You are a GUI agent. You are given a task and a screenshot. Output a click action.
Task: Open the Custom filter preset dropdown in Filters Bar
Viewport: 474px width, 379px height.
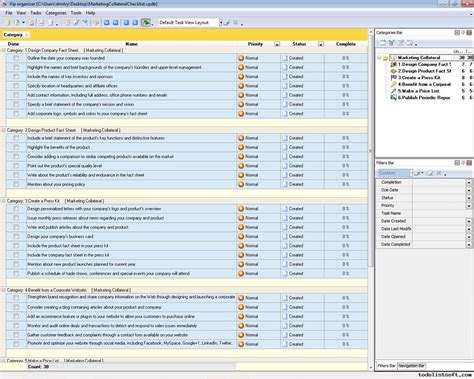pos(411,173)
